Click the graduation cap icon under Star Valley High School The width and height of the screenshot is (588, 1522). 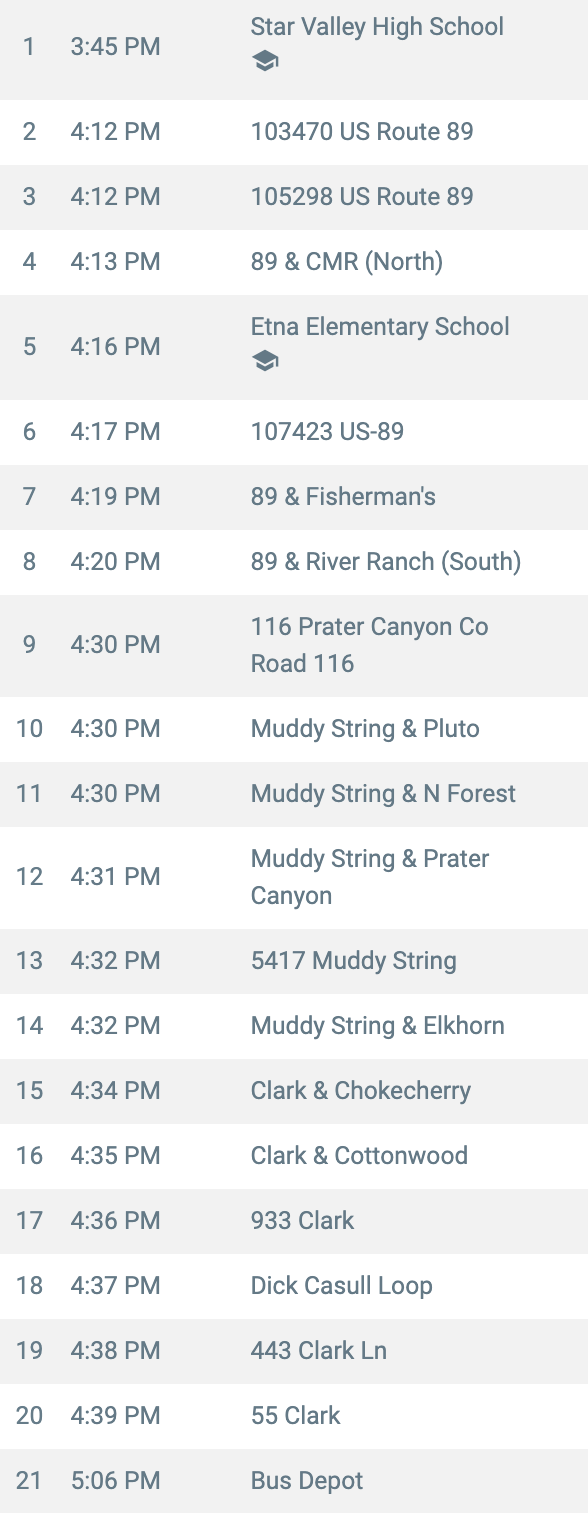point(265,62)
